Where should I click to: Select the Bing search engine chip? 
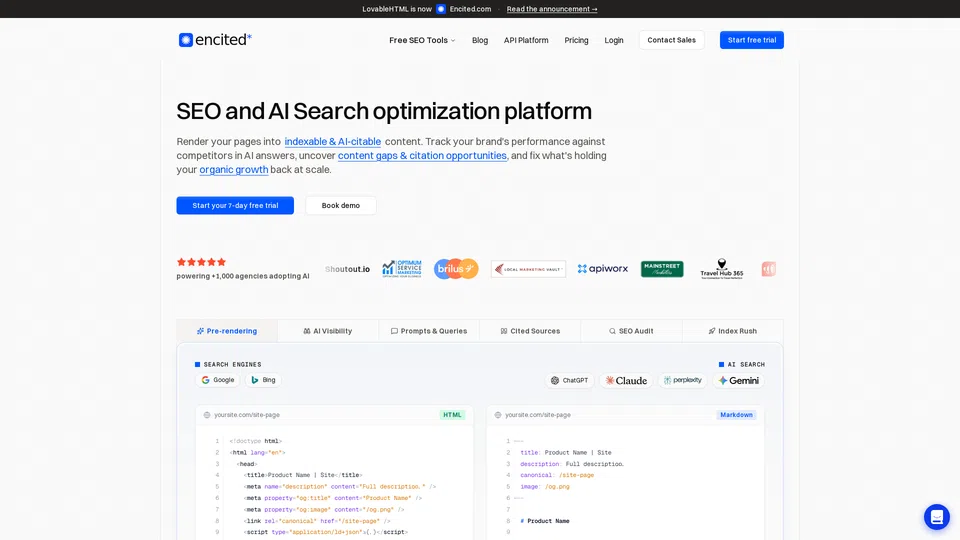(x=263, y=380)
